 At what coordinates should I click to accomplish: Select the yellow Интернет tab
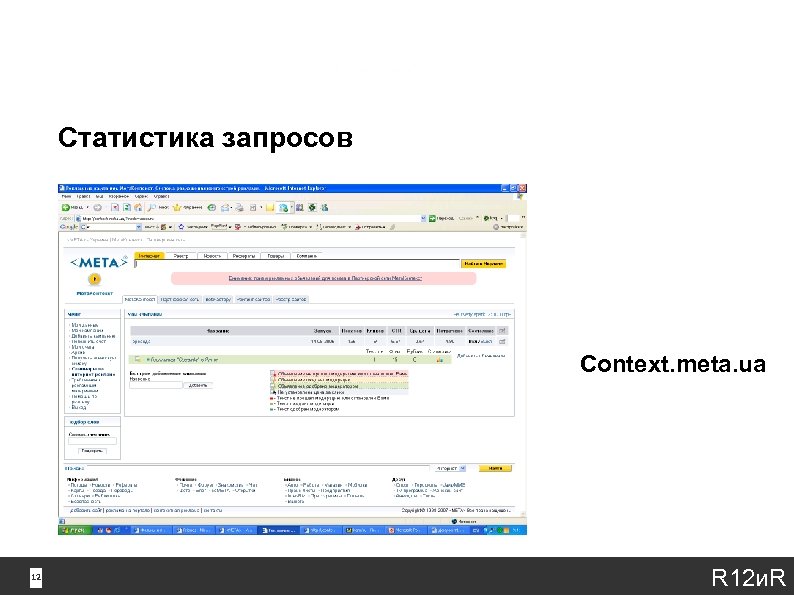(x=149, y=256)
